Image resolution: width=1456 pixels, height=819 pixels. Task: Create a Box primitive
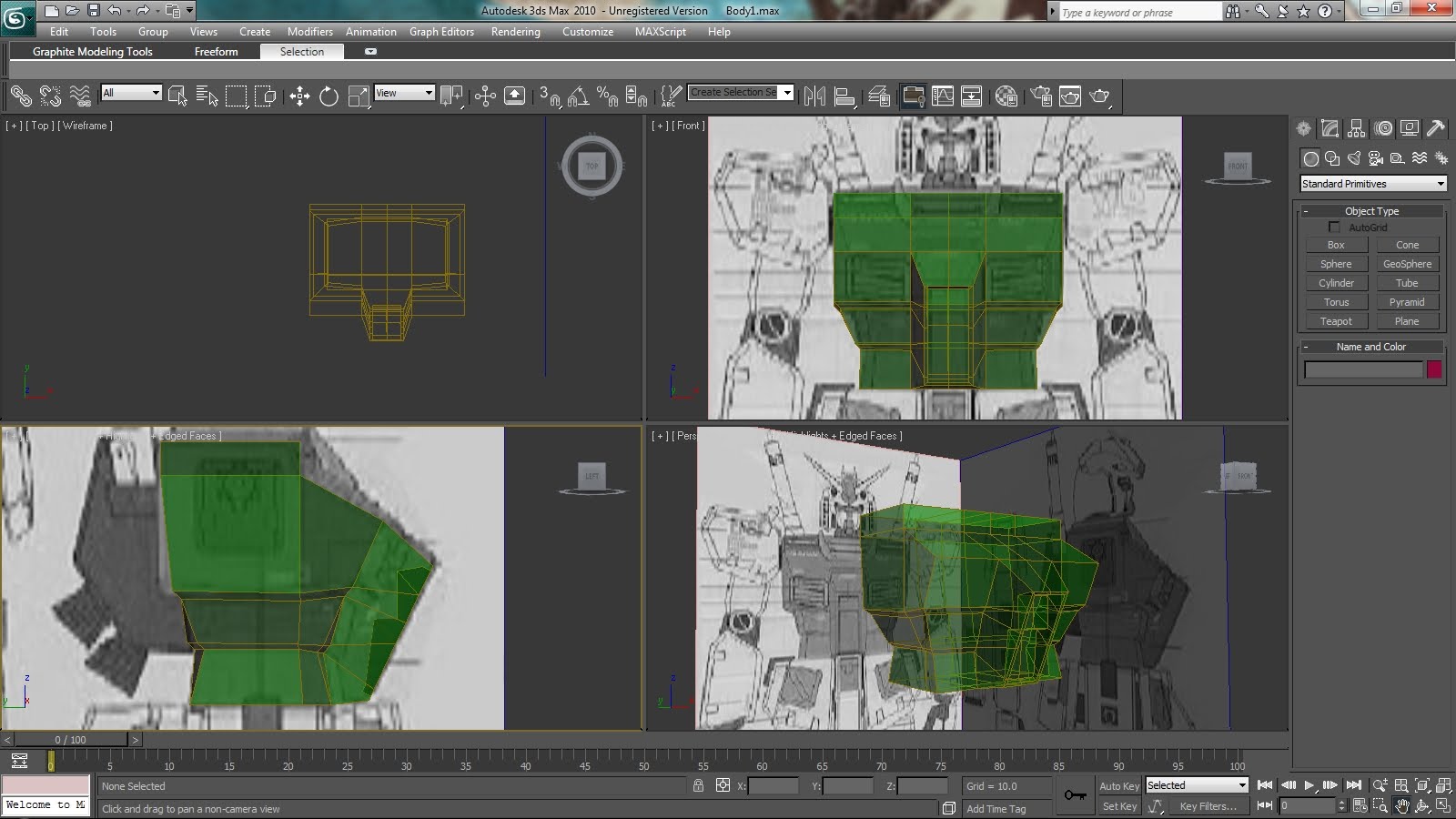(x=1336, y=245)
